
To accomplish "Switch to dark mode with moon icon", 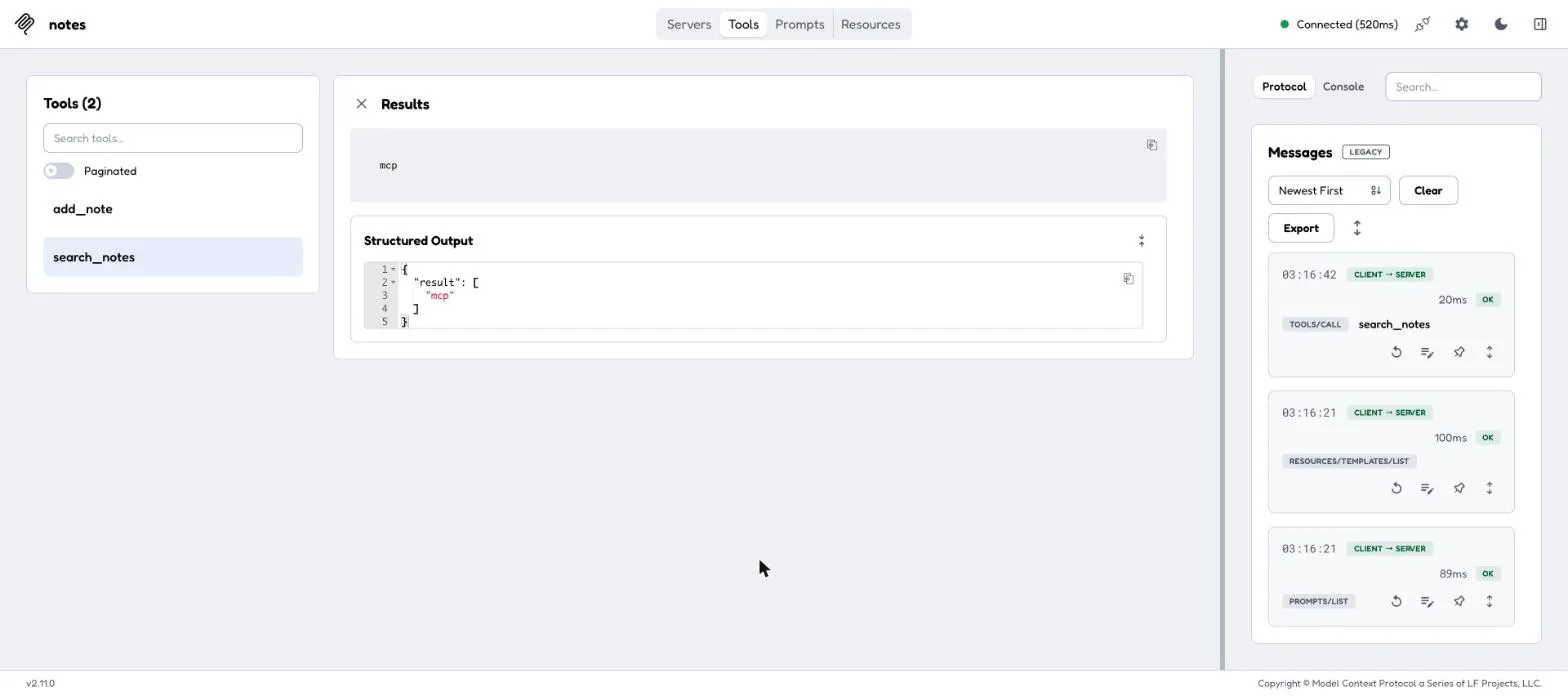I will (x=1501, y=24).
